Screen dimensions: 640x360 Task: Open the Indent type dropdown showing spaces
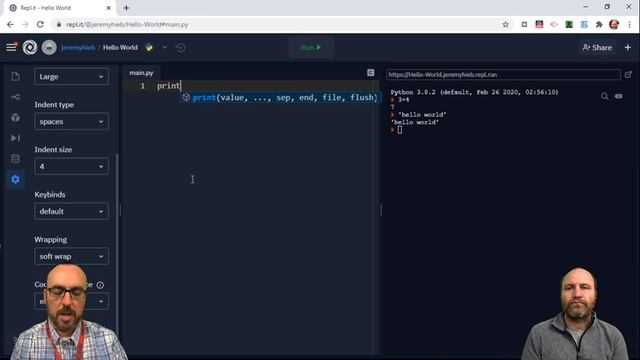pyautogui.click(x=71, y=122)
